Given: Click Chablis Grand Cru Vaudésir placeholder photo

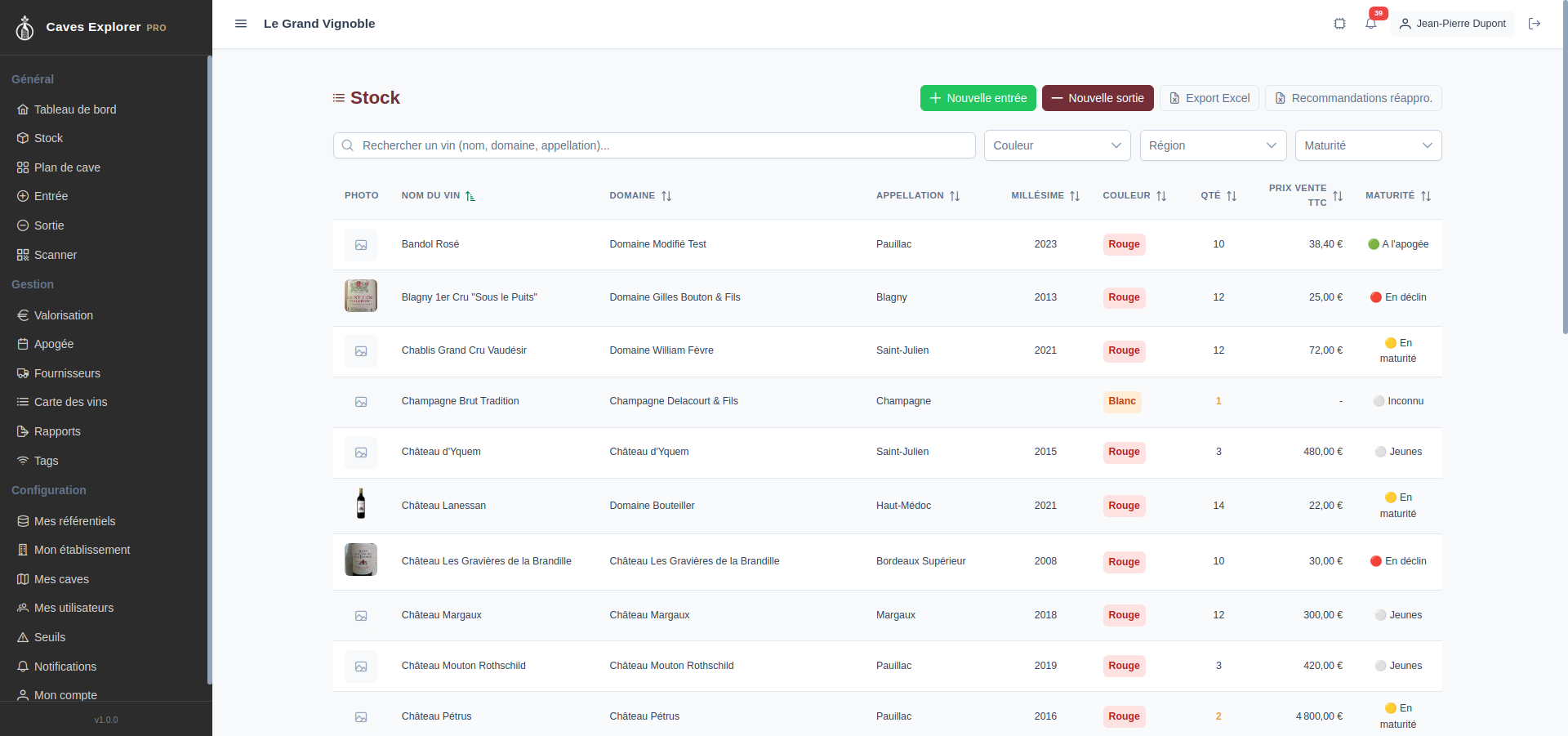Looking at the screenshot, I should [361, 351].
